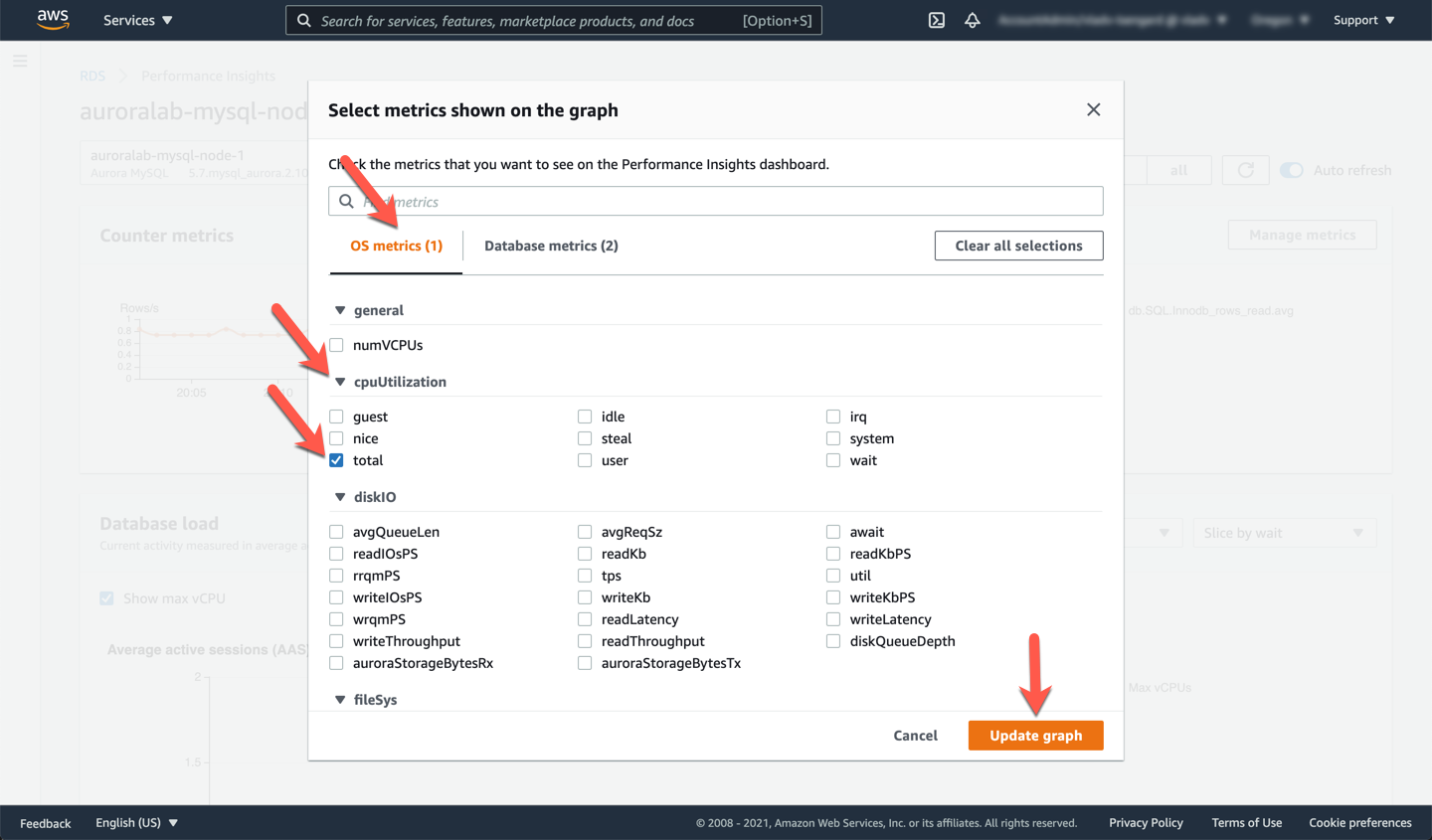Open the notifications bell
Viewport: 1432px width, 840px height.
pos(972,20)
